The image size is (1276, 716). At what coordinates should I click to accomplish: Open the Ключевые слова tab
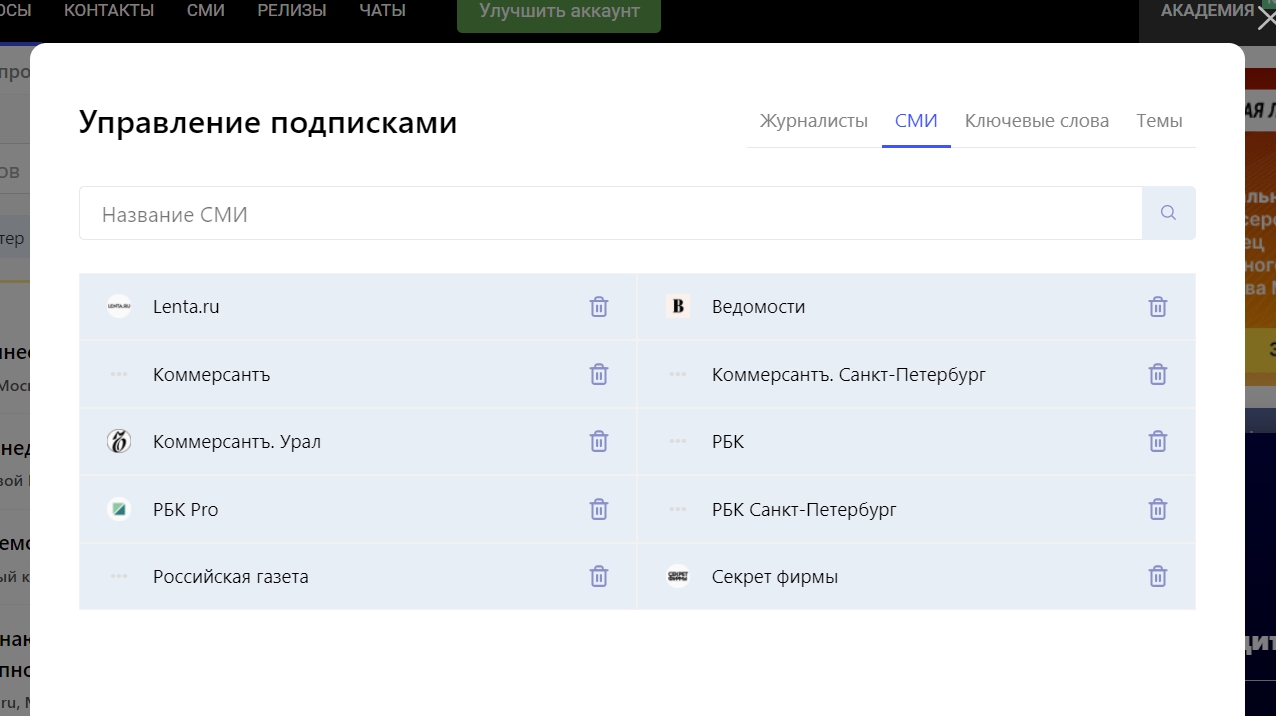pyautogui.click(x=1036, y=121)
